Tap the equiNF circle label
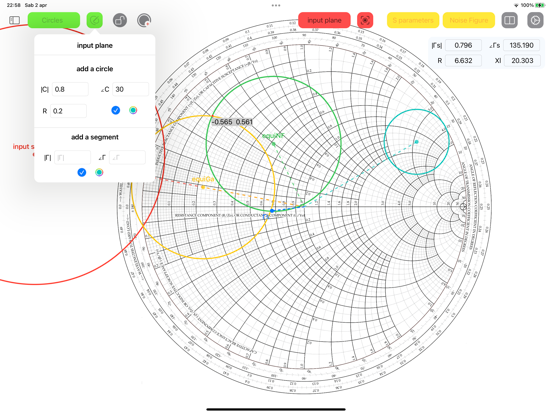The height and width of the screenshot is (414, 552). [273, 136]
